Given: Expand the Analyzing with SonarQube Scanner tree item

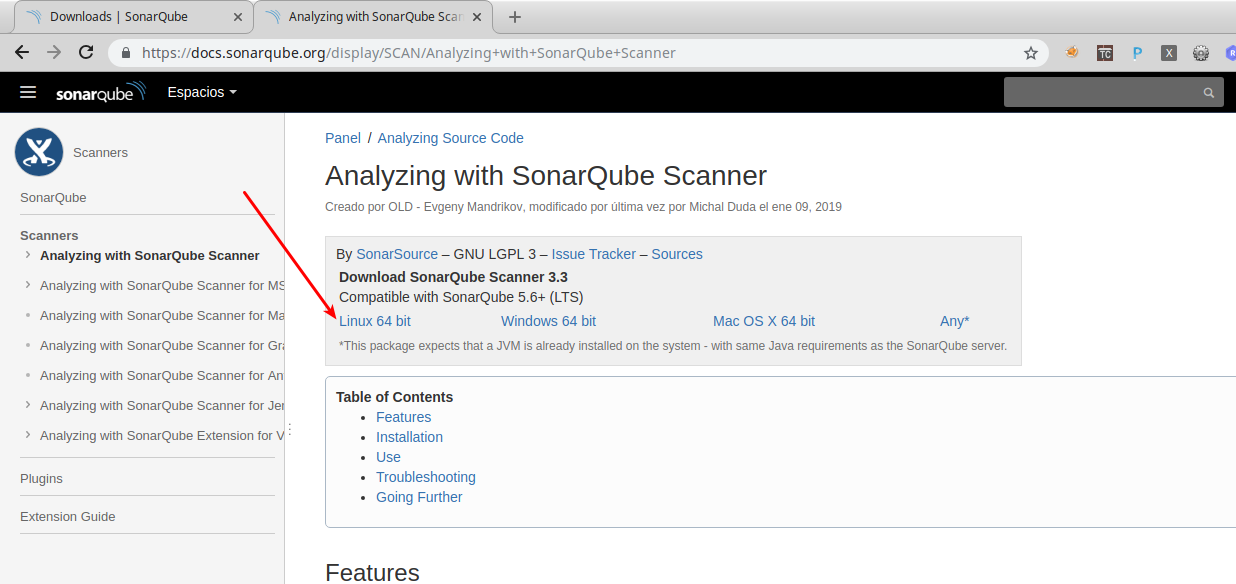Looking at the screenshot, I should pos(27,256).
